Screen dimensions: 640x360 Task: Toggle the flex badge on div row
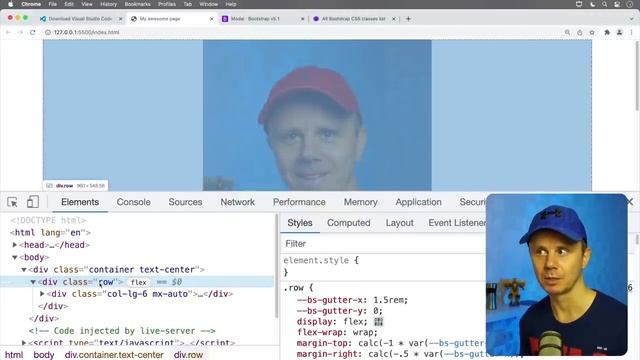(x=138, y=282)
